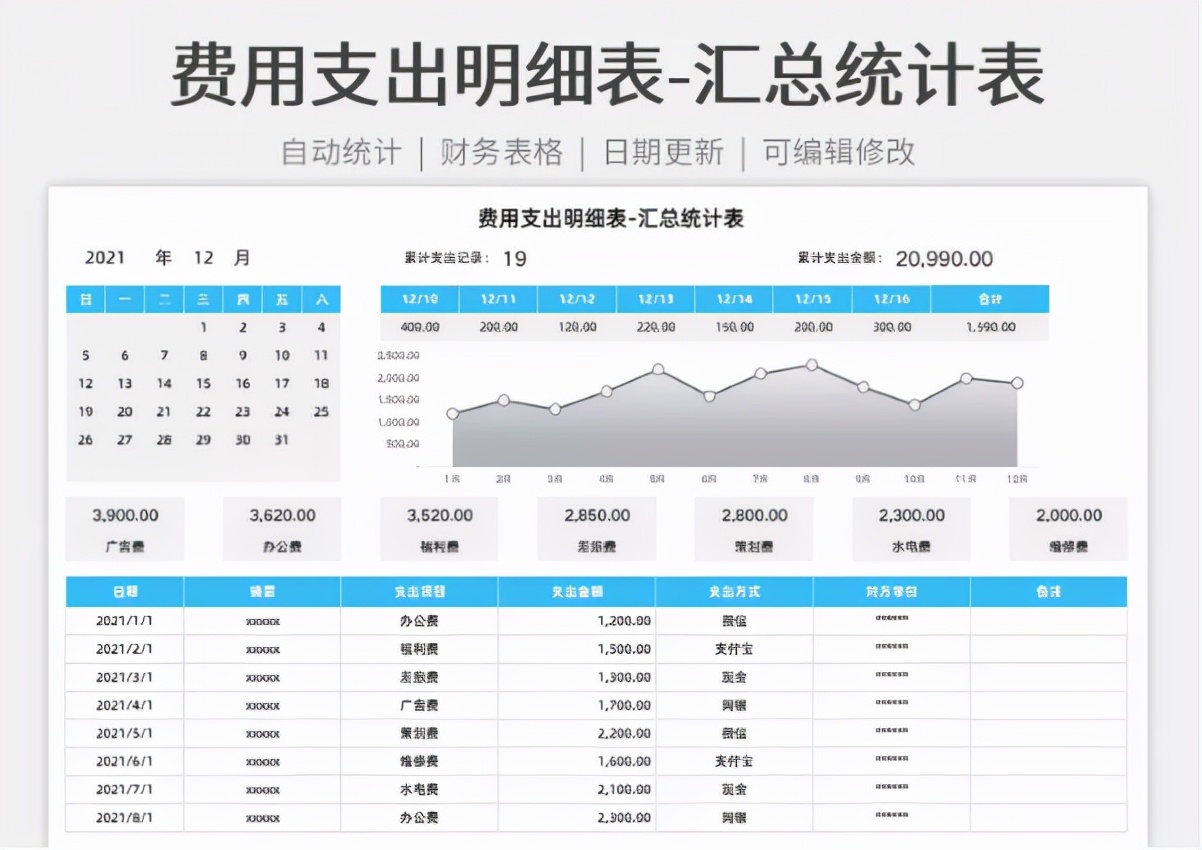Select the date cell 2021/4/1
This screenshot has width=1202, height=850.
pos(125,705)
